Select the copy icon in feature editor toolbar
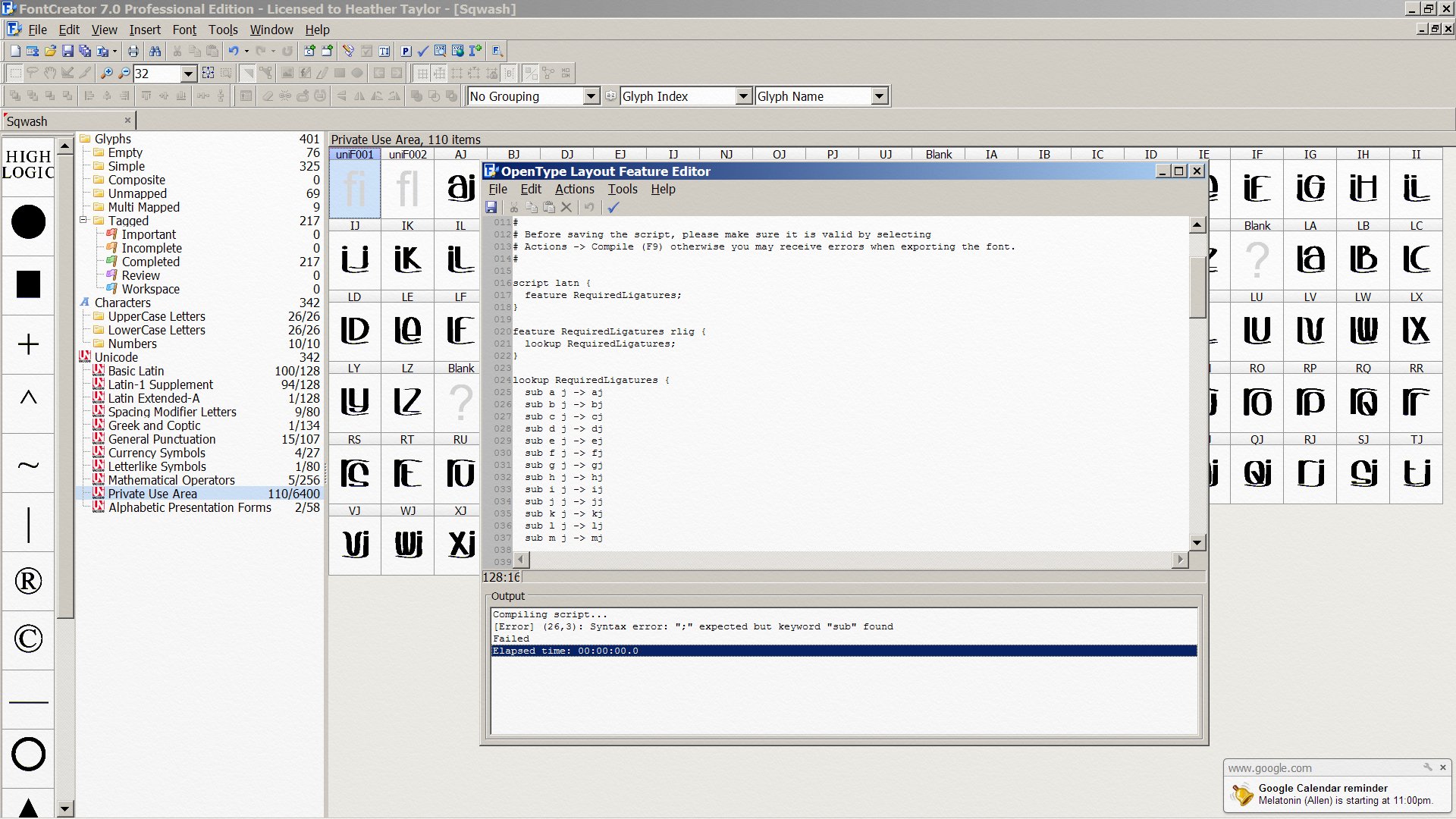The height and width of the screenshot is (819, 1456). click(531, 208)
